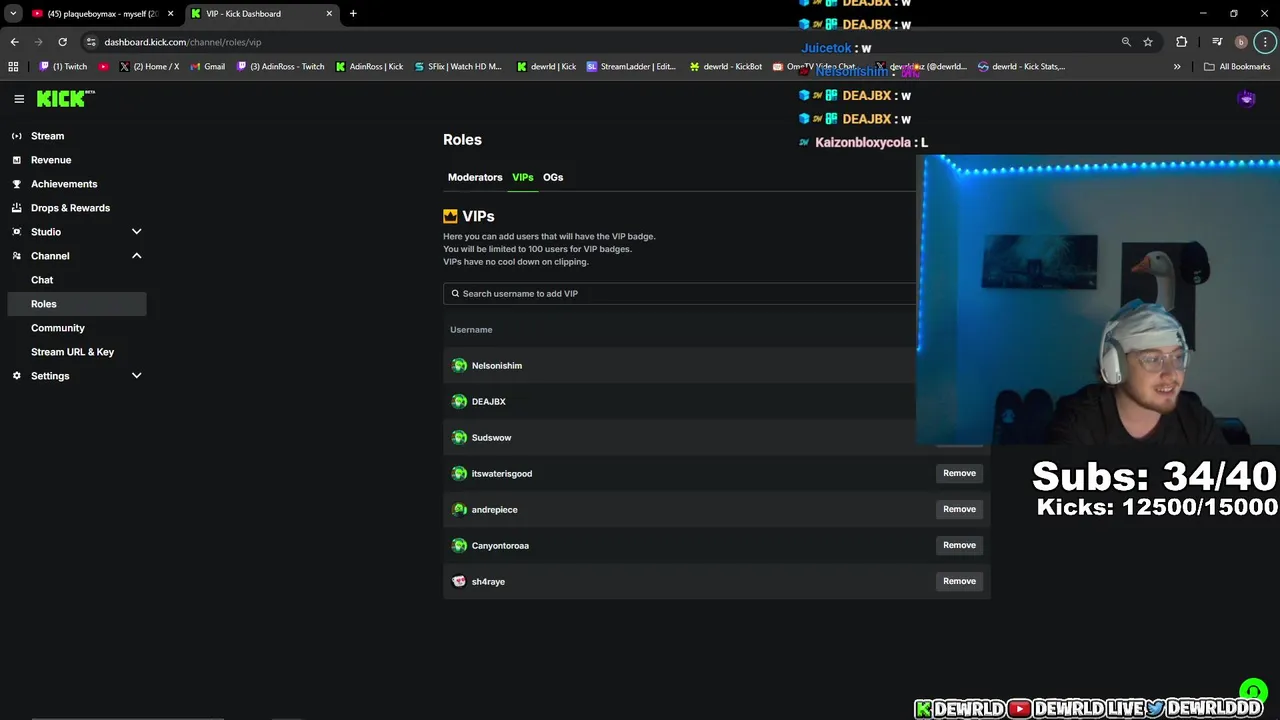Expand the Settings section chevron
1280x720 pixels.
(137, 376)
